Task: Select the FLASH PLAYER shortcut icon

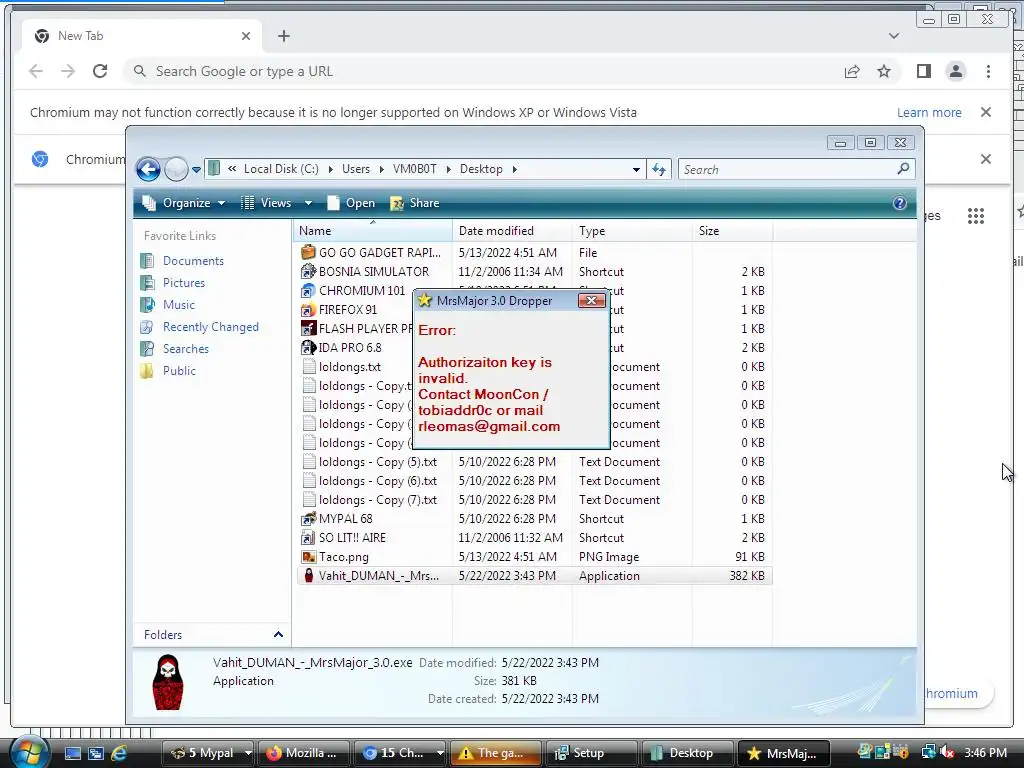Action: 308,328
